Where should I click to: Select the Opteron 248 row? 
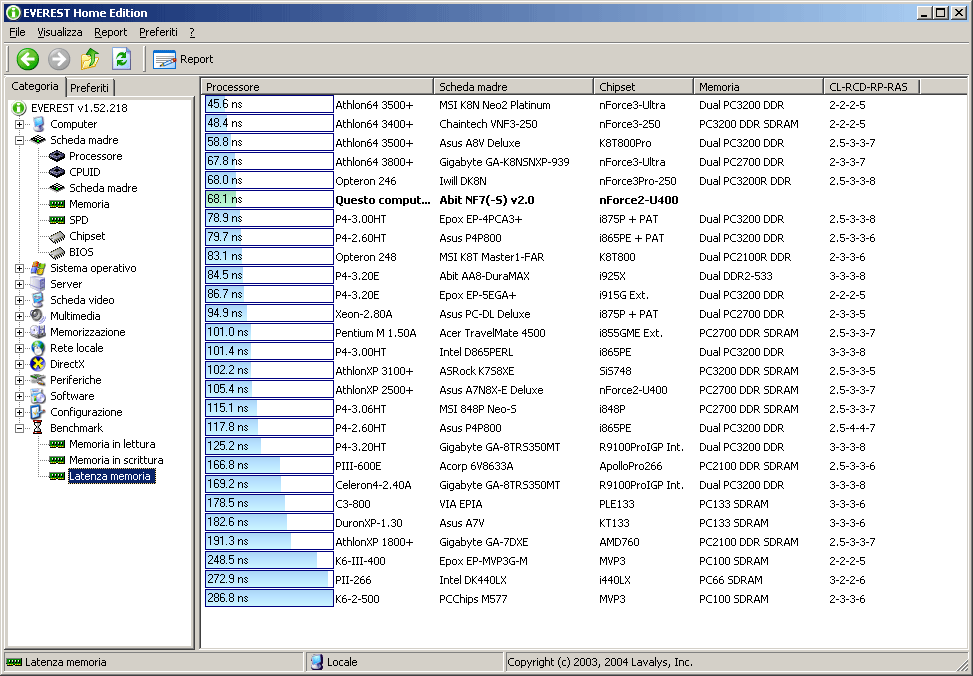pyautogui.click(x=583, y=257)
